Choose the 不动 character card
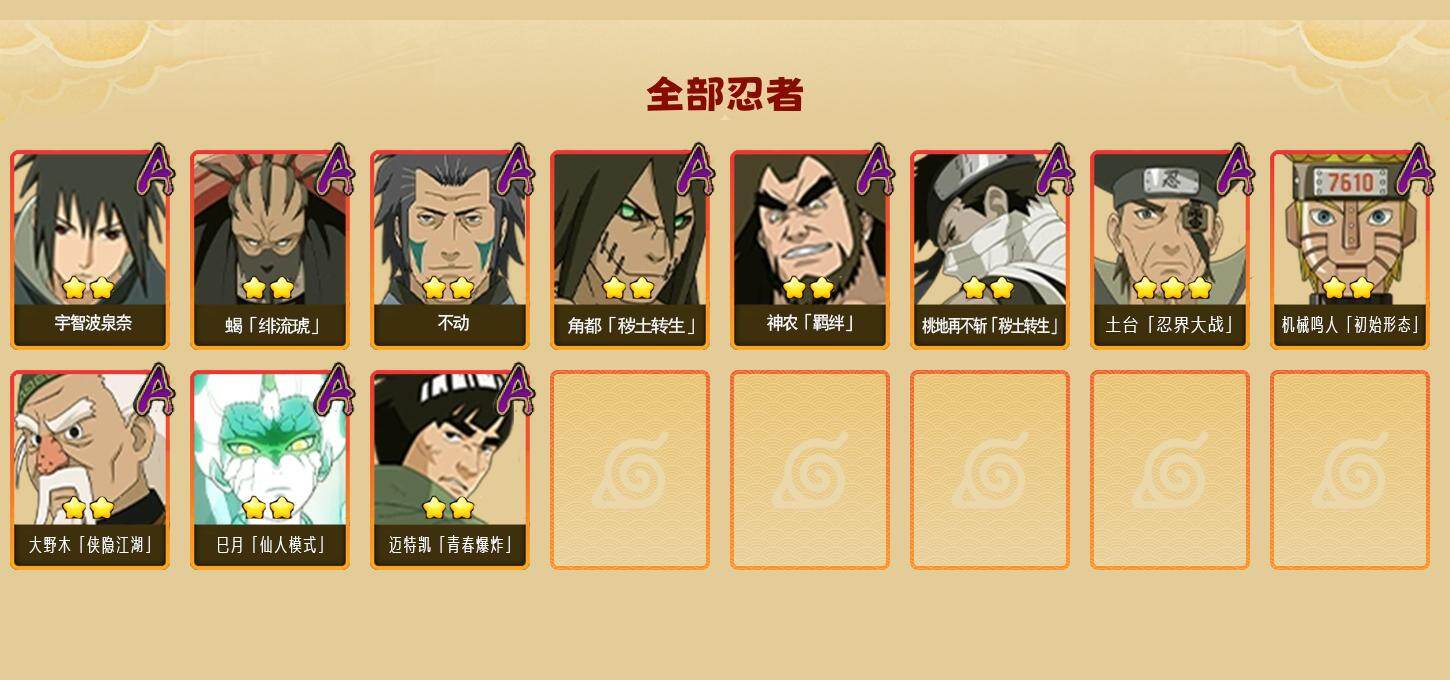Image resolution: width=1450 pixels, height=680 pixels. [450, 249]
